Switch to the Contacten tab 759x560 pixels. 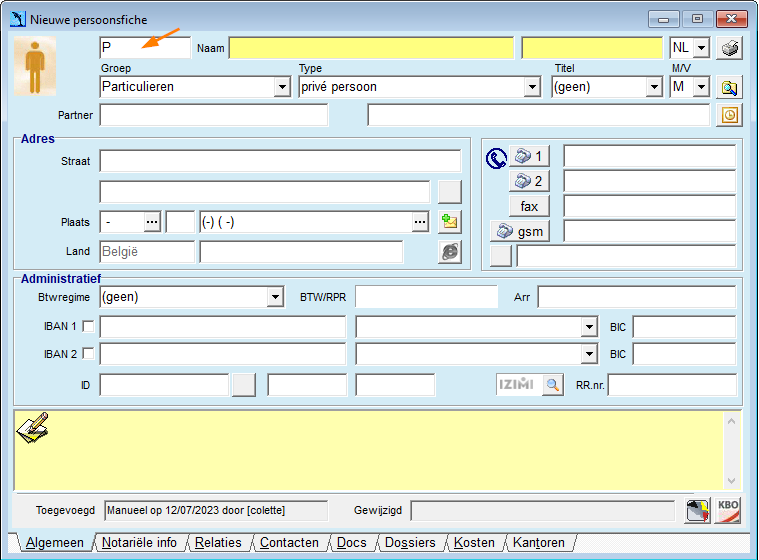click(x=289, y=543)
